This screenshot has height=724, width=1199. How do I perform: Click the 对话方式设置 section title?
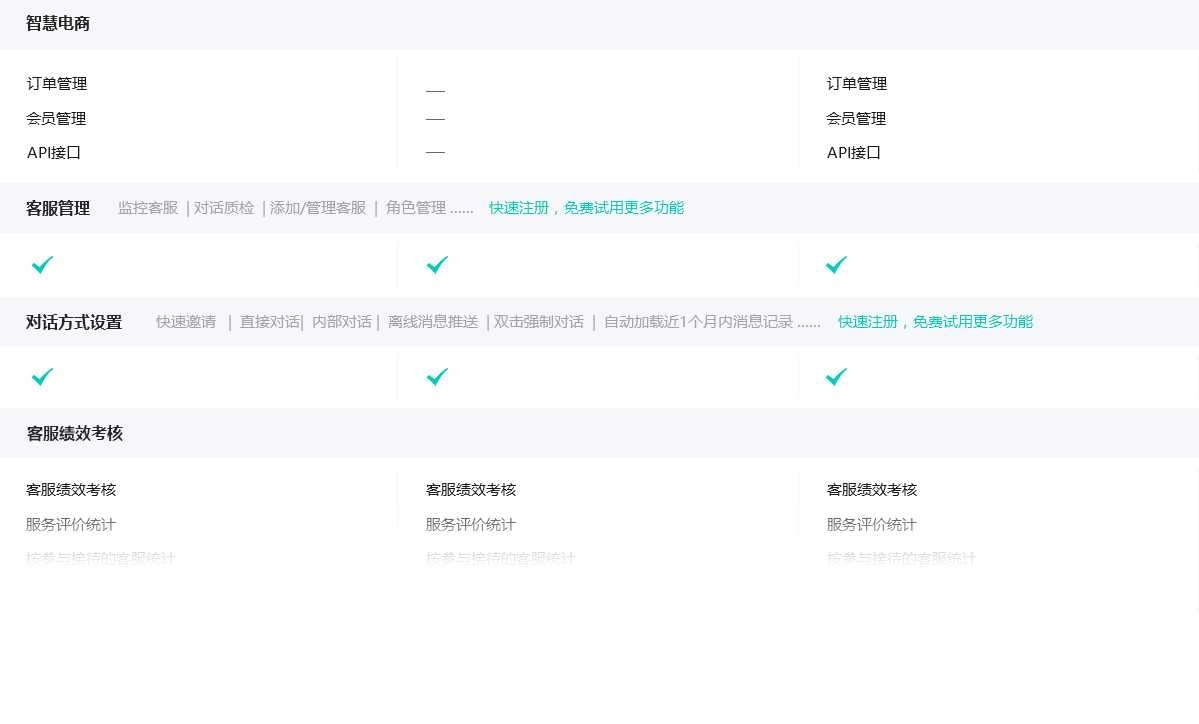click(74, 322)
